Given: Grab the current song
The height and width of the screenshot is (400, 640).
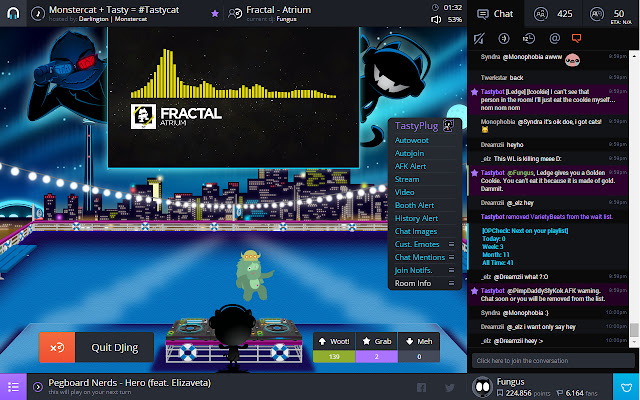Looking at the screenshot, I should (377, 341).
